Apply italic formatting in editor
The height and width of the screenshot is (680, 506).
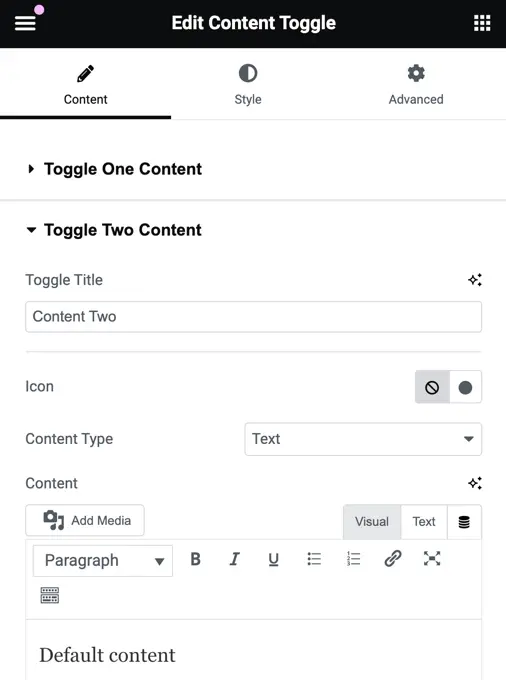[235, 559]
